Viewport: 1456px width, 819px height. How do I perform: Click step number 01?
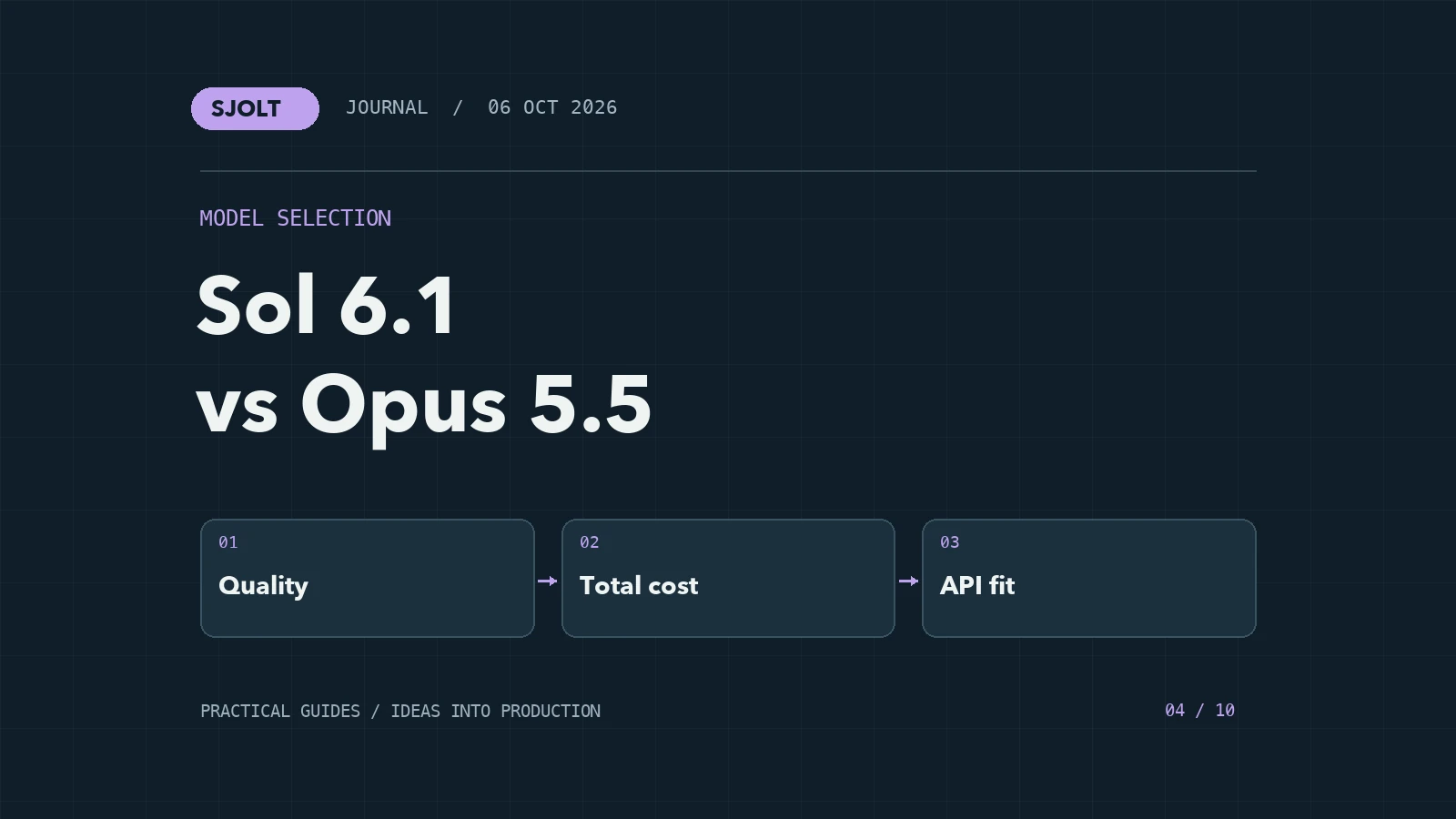click(228, 542)
